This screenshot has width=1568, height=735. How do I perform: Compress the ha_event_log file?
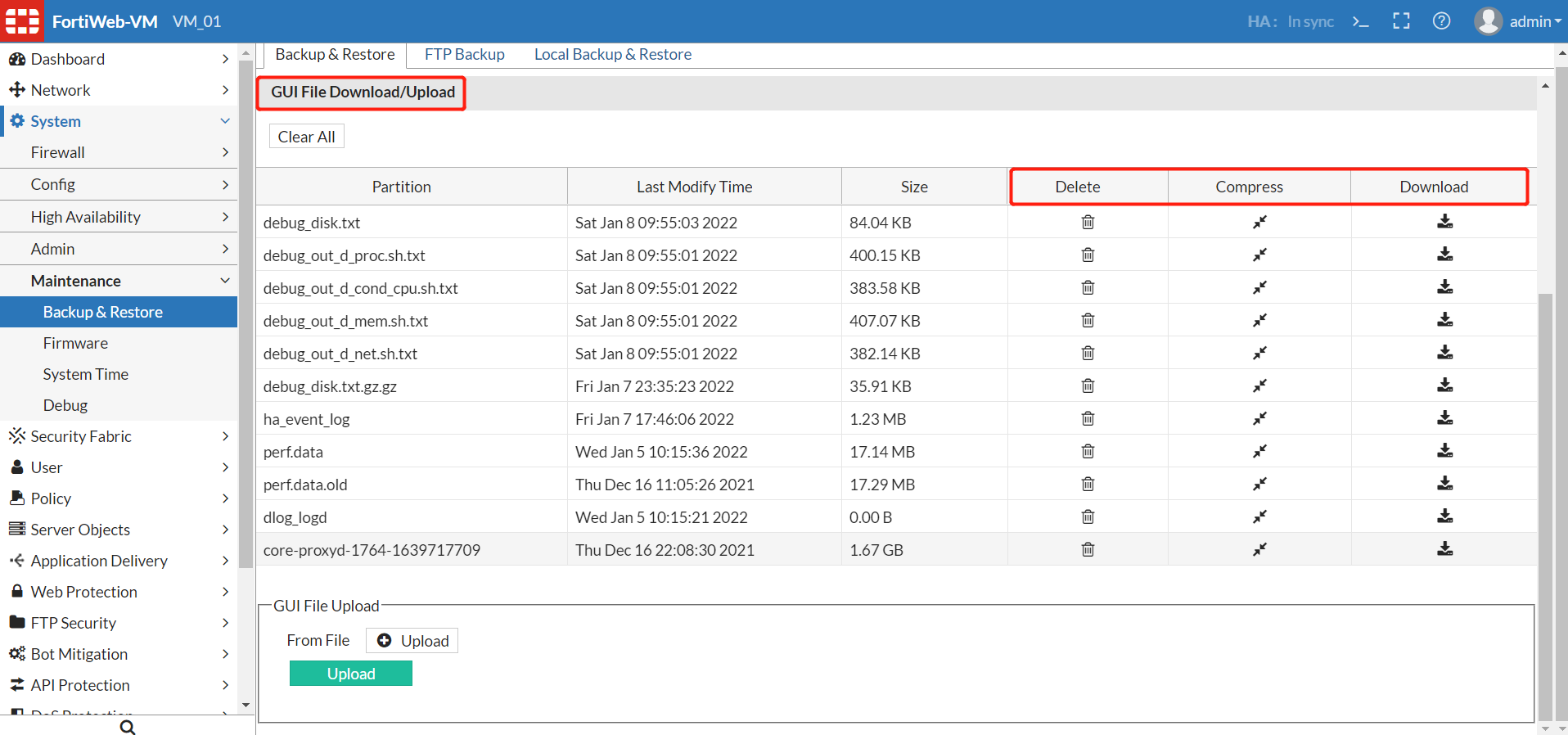click(1259, 418)
